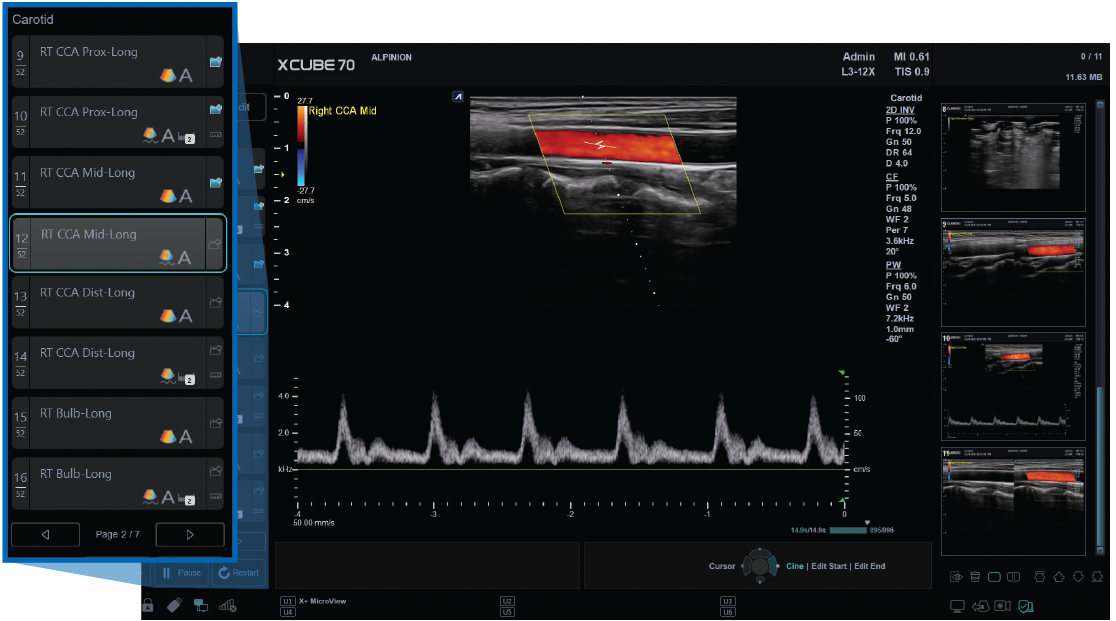1116x621 pixels.
Task: Open clipboard thumbnail 10 with Doppler trace
Action: pyautogui.click(x=1013, y=387)
